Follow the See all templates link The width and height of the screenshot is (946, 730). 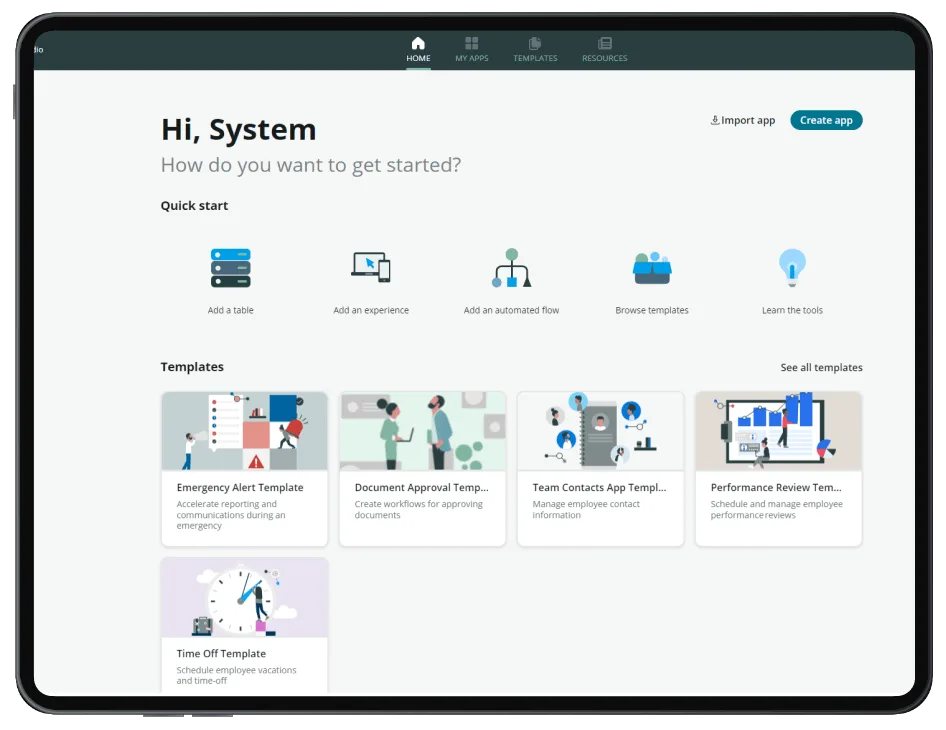(x=821, y=368)
